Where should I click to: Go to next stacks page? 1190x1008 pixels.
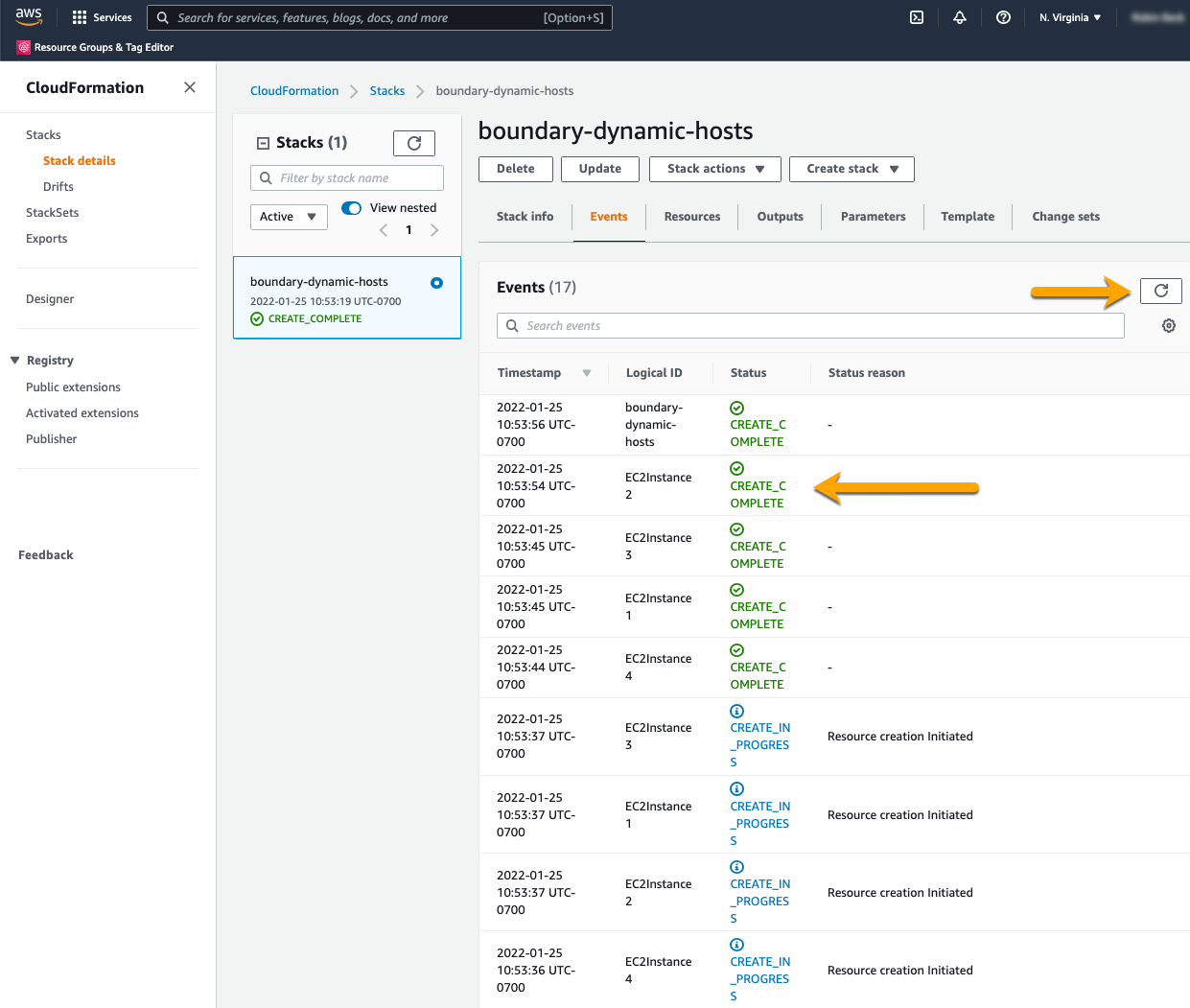coord(434,230)
